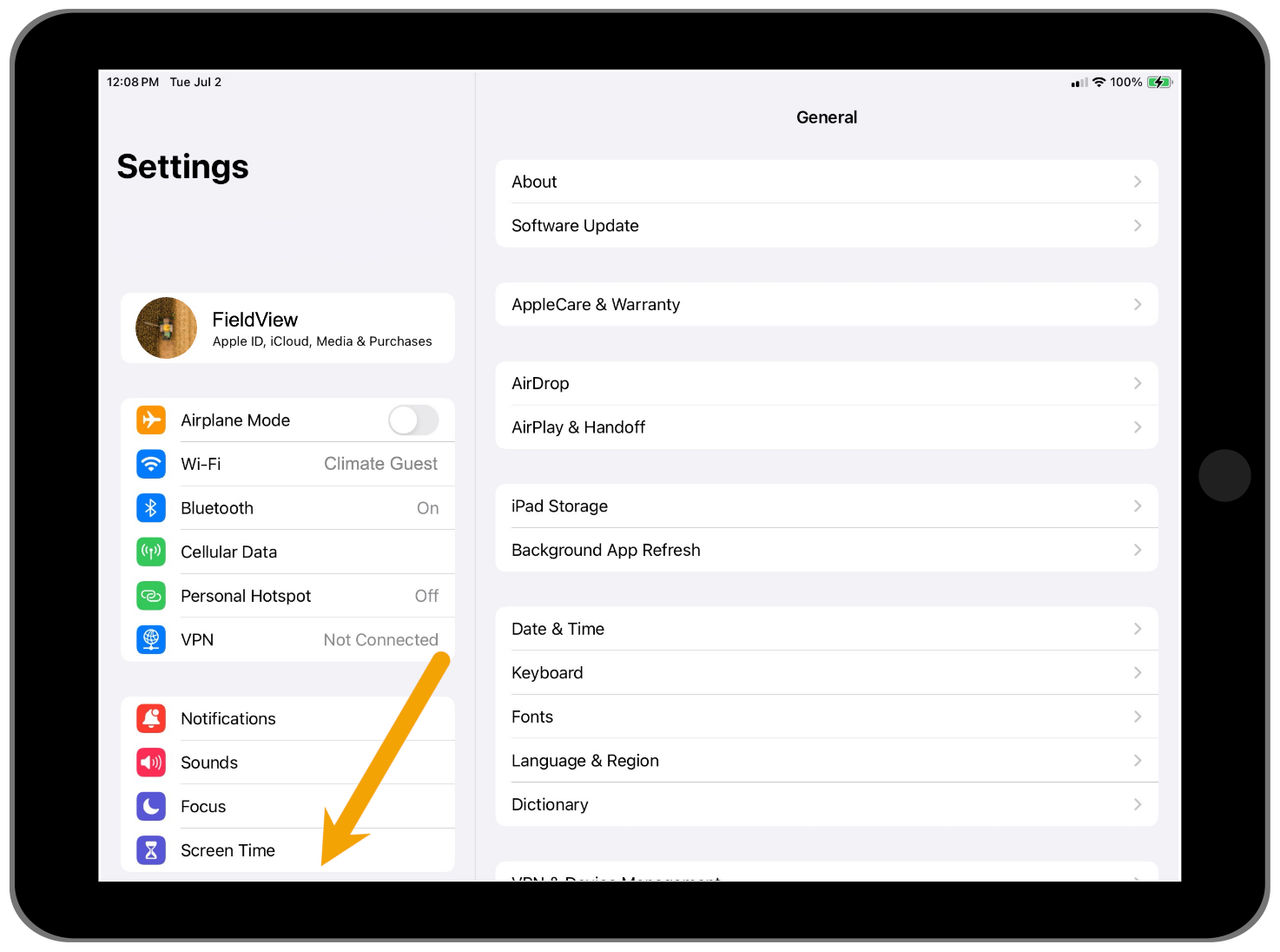Open the Keyboard settings row

point(827,673)
